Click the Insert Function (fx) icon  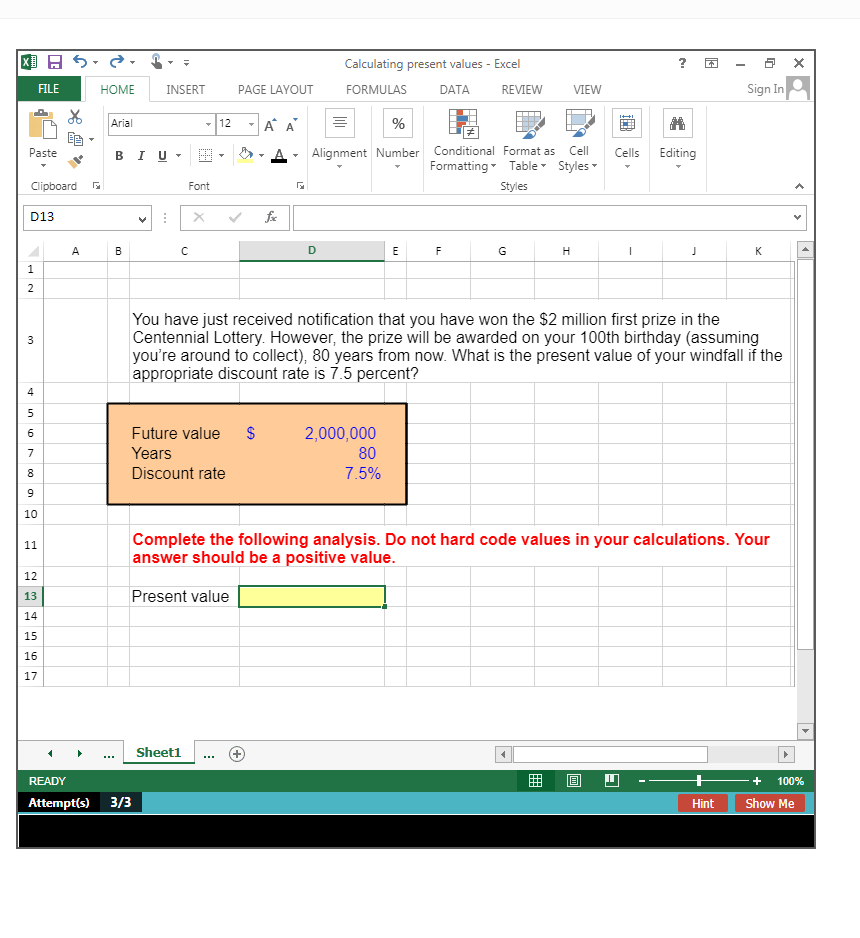pyautogui.click(x=271, y=217)
